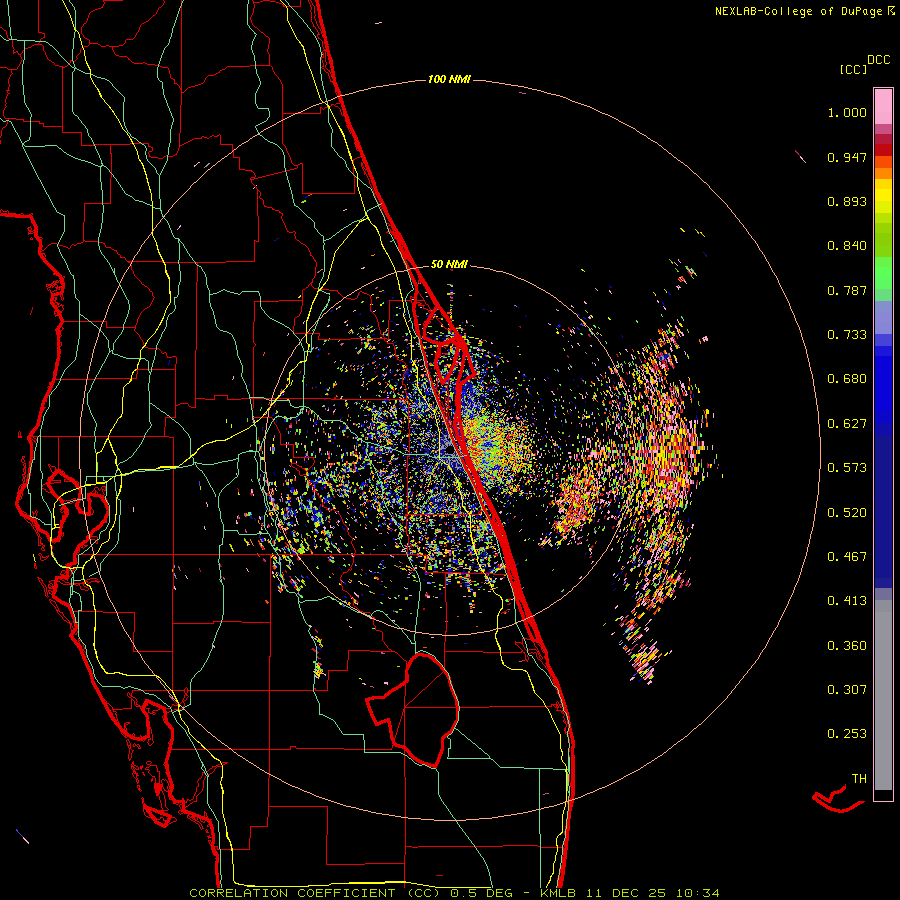Click the KMLB station identifier in caption

click(558, 893)
